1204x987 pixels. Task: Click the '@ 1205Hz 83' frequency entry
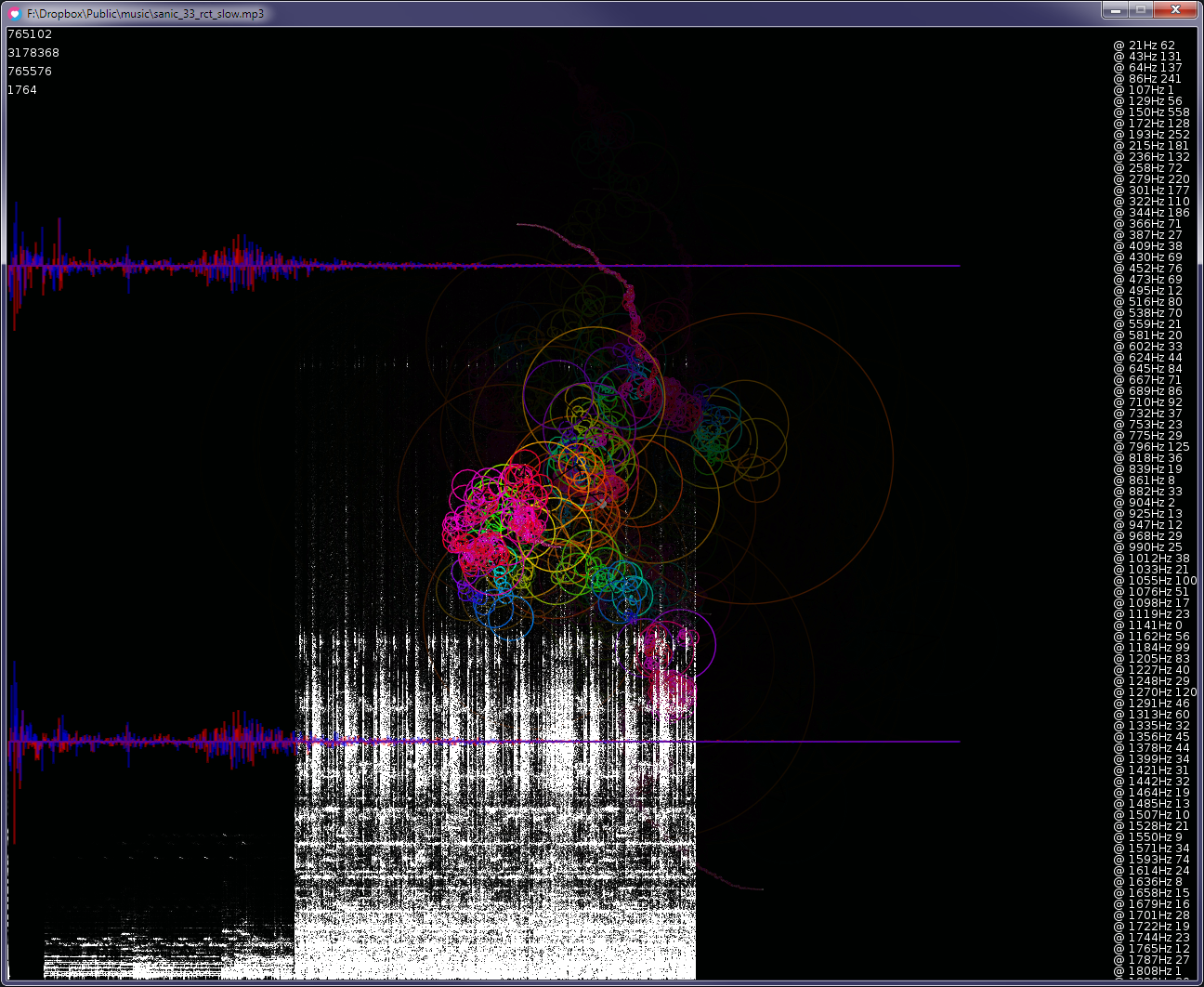click(x=1152, y=659)
